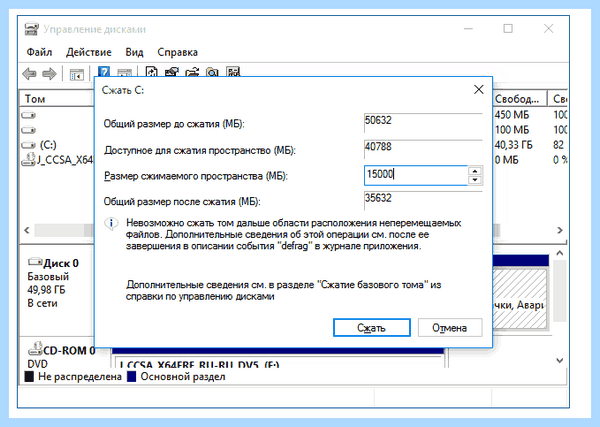Screen dimensions: 600x427
Task: Minimize the Управление дисками window
Action: point(468,29)
